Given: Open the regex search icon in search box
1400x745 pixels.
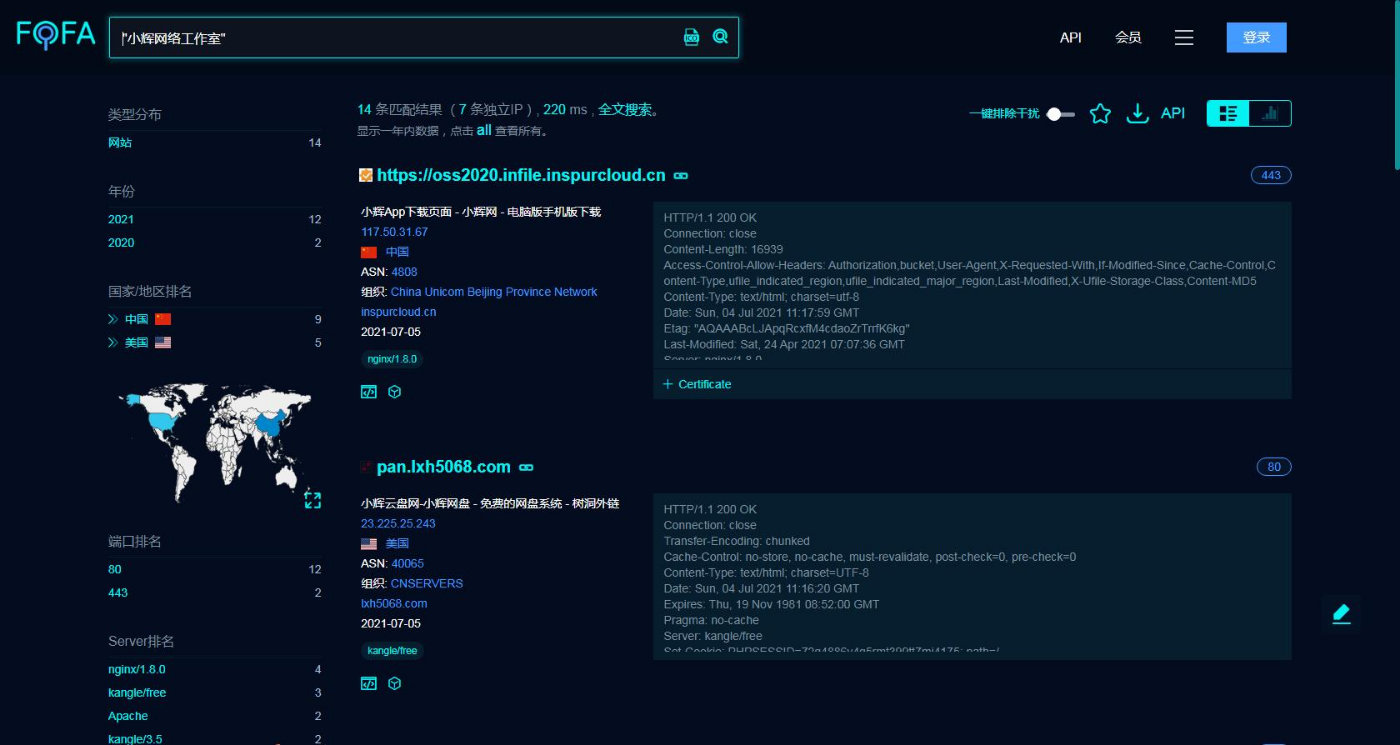Looking at the screenshot, I should pyautogui.click(x=691, y=37).
